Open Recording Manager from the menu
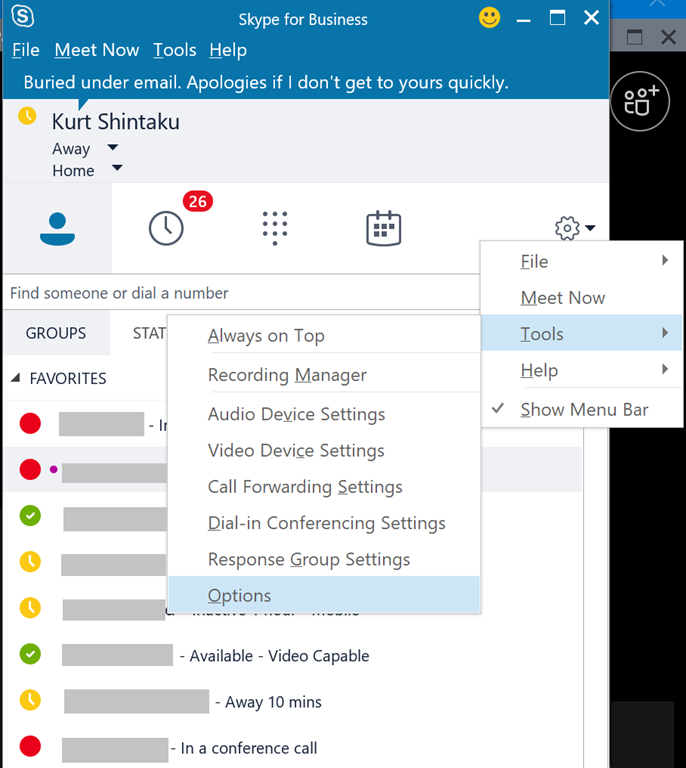This screenshot has height=768, width=686. click(287, 375)
